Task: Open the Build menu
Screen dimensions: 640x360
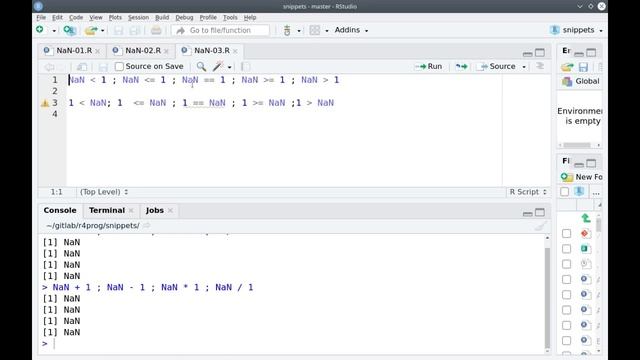Action: pyautogui.click(x=162, y=18)
